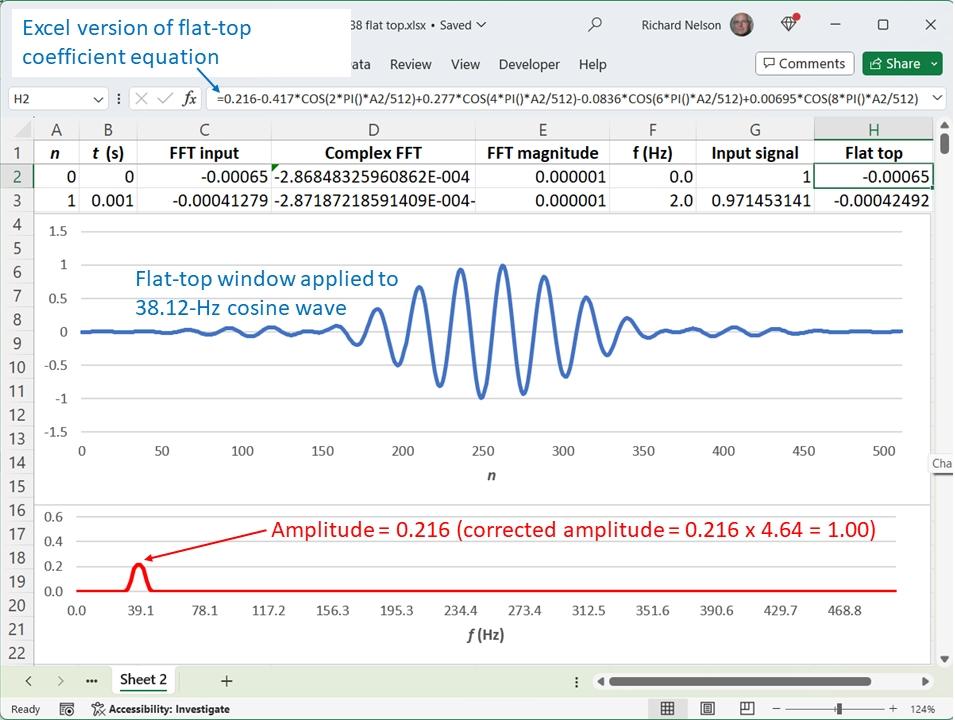This screenshot has height=720, width=955.
Task: Cancel the formula entry with the X icon
Action: pyautogui.click(x=142, y=98)
